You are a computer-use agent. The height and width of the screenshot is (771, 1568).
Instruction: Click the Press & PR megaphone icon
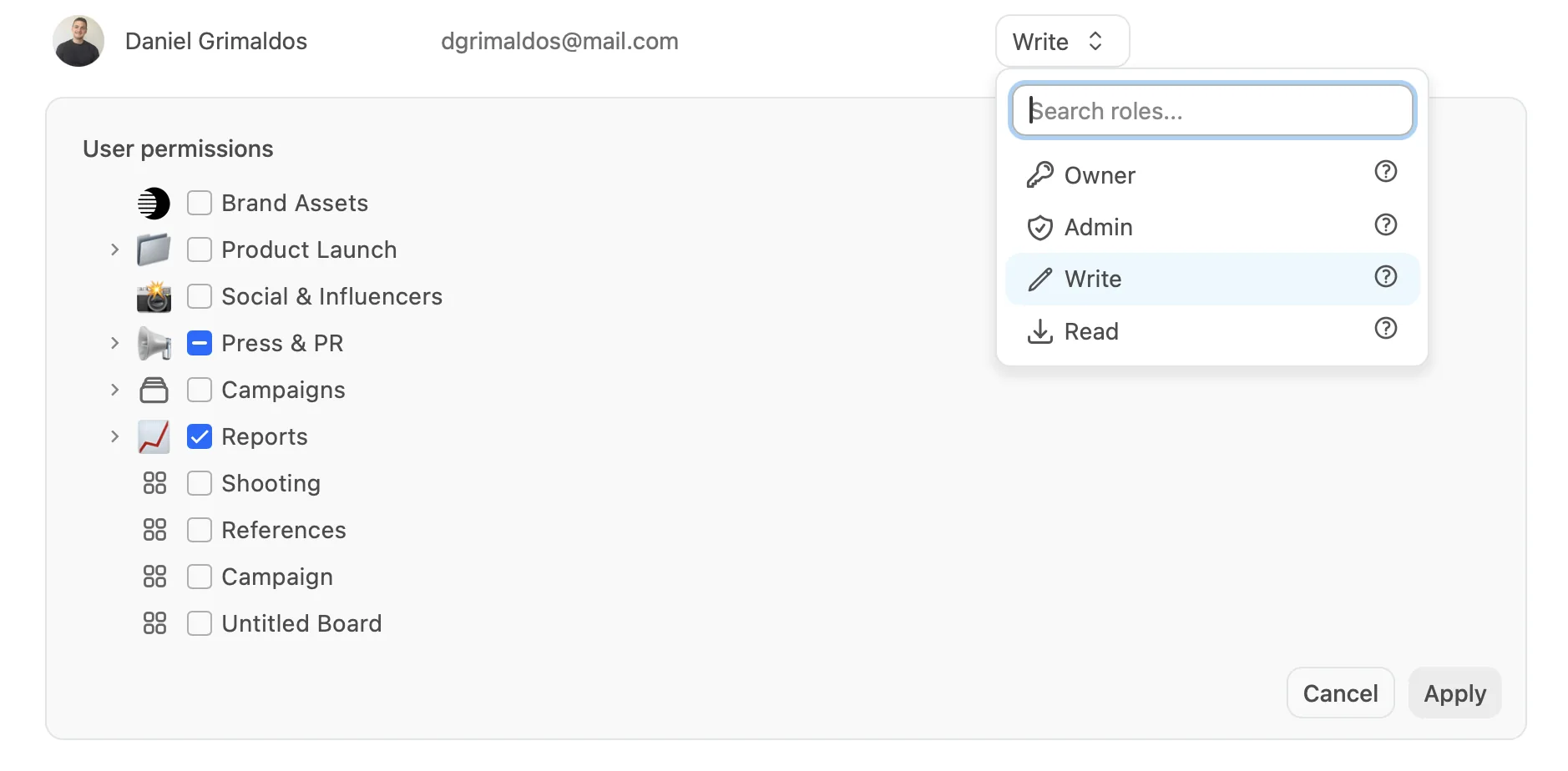(x=154, y=343)
